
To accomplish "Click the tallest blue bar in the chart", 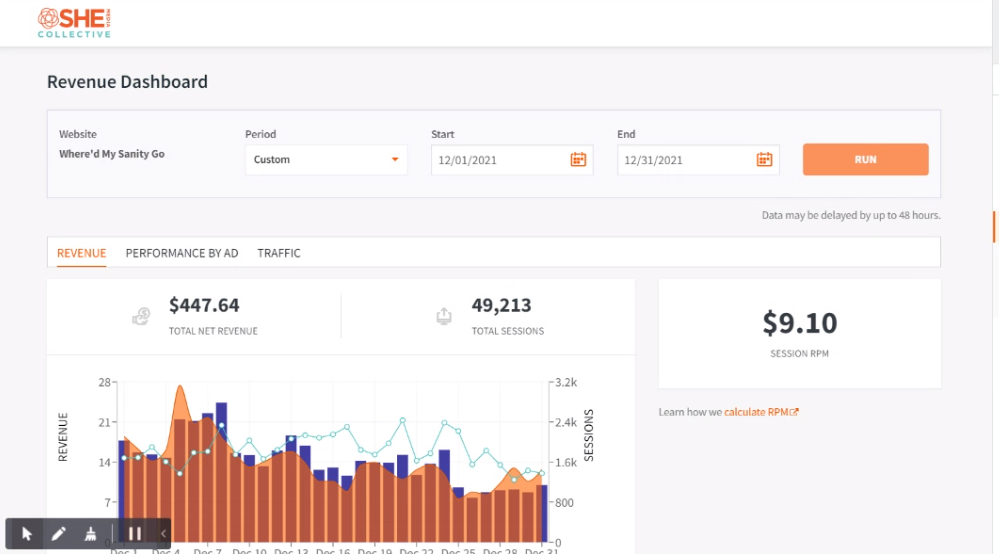I will coord(221,472).
